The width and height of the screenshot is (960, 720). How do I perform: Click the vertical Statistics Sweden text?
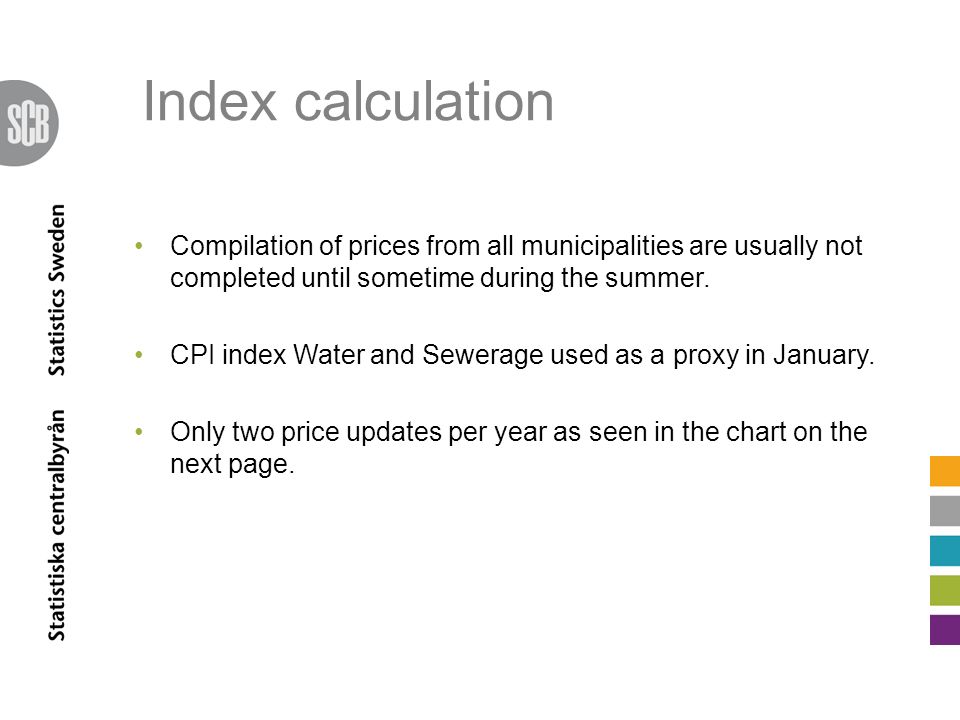(x=56, y=290)
